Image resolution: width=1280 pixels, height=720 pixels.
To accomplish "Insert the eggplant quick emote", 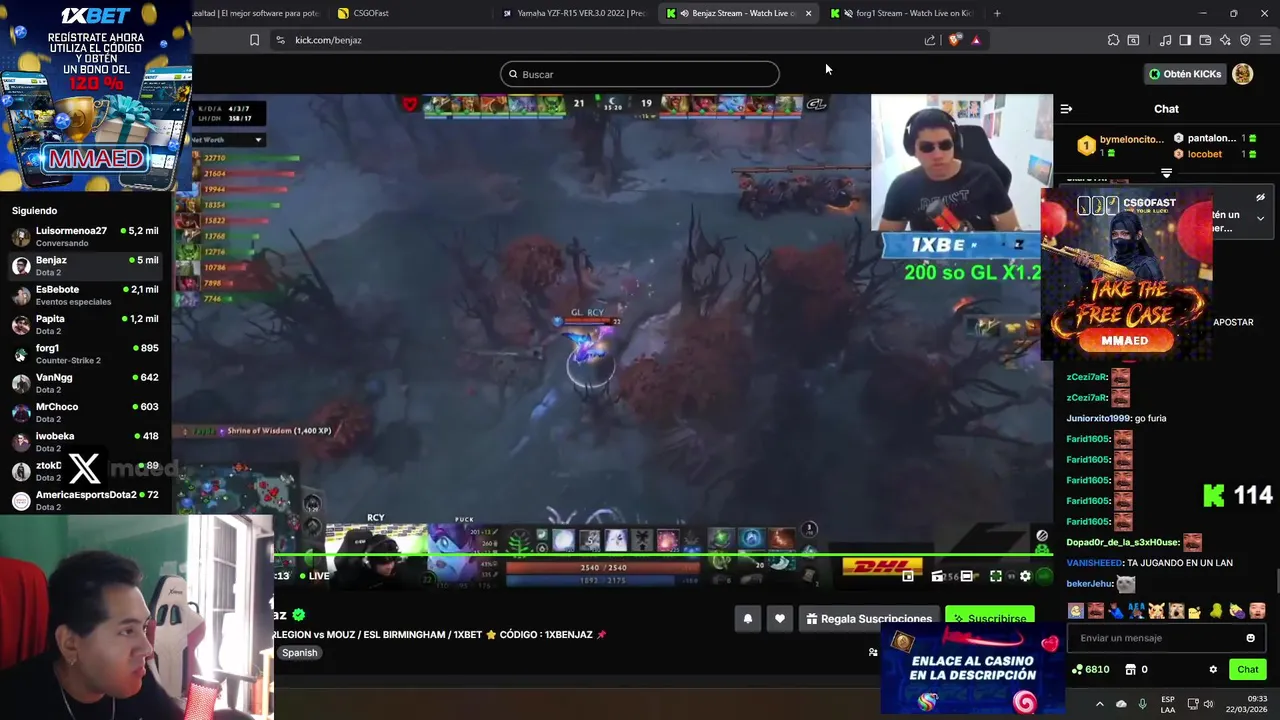I will click(1237, 610).
